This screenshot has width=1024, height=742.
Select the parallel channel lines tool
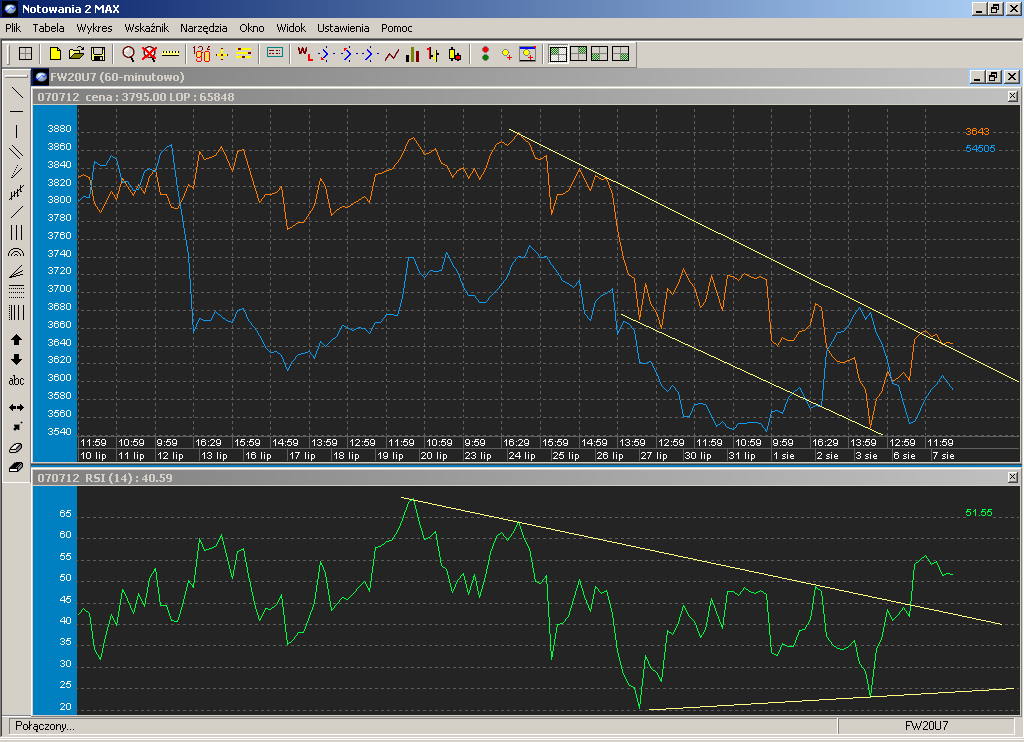(x=16, y=151)
